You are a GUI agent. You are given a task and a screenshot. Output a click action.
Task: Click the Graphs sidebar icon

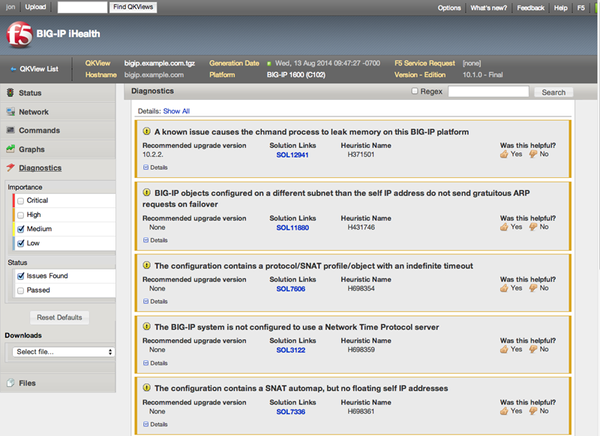point(10,149)
